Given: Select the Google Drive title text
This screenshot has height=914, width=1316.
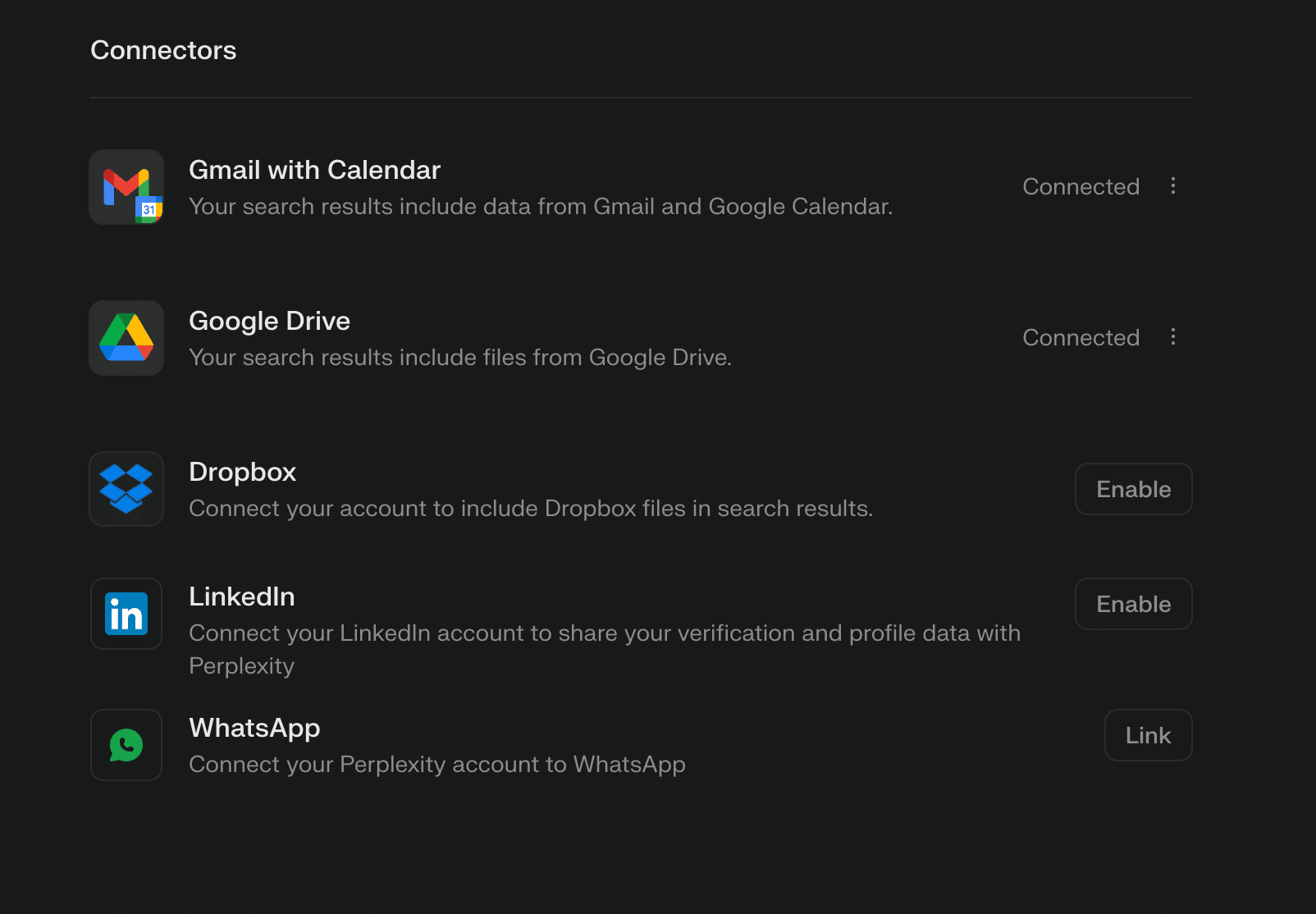Looking at the screenshot, I should (x=269, y=321).
